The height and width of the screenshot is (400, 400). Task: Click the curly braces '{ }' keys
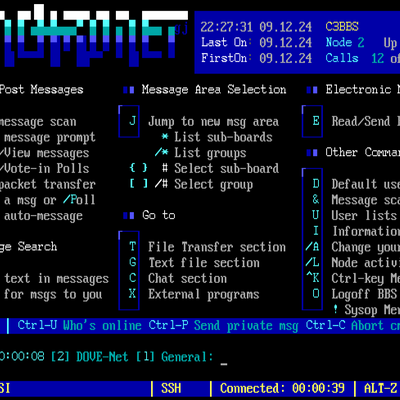tap(138, 168)
